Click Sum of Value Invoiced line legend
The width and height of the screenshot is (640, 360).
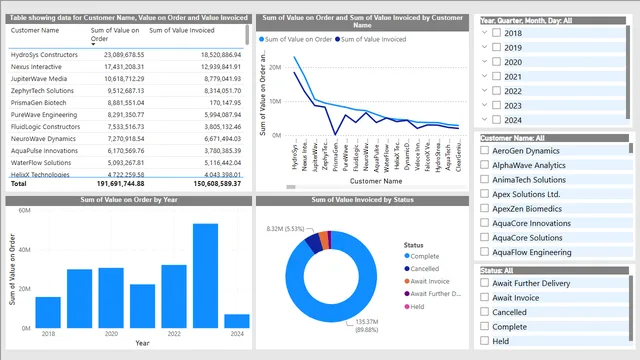[x=371, y=39]
